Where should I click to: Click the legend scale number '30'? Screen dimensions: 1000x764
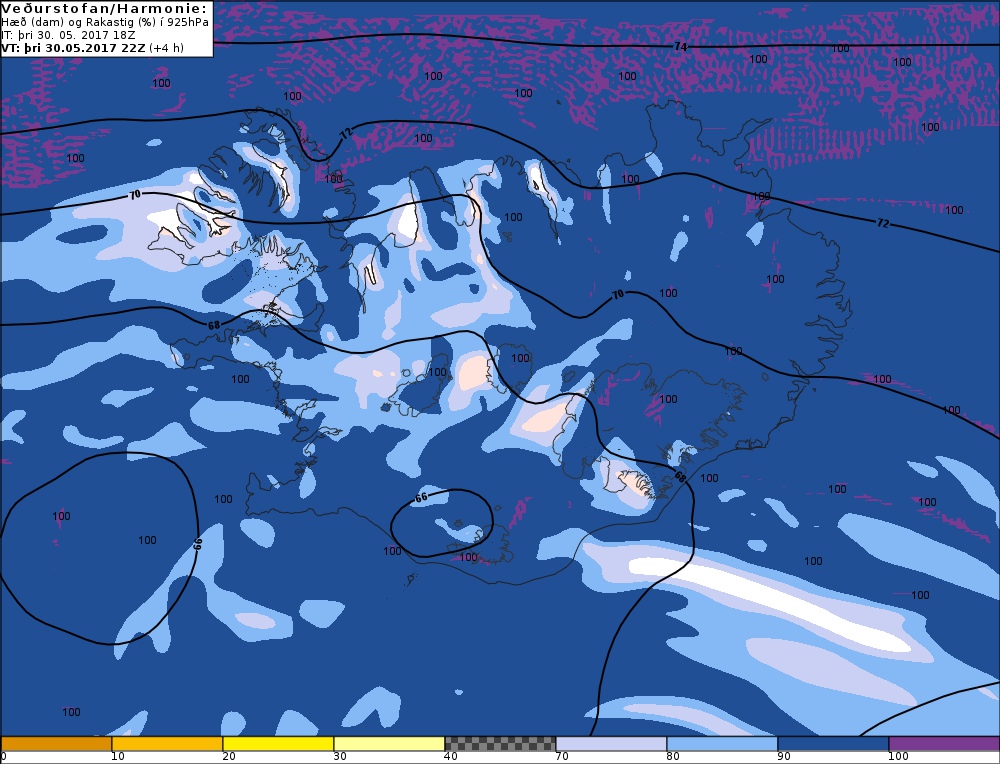pyautogui.click(x=339, y=756)
